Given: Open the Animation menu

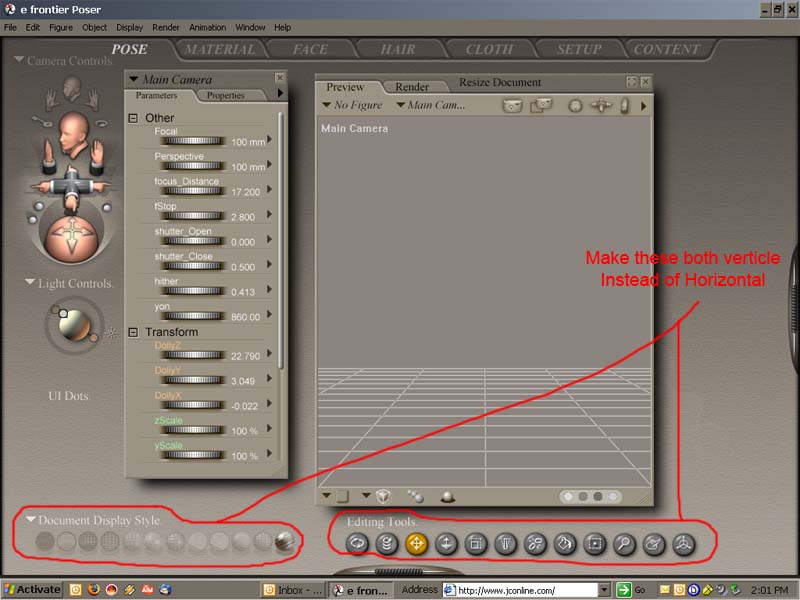Looking at the screenshot, I should click(207, 27).
